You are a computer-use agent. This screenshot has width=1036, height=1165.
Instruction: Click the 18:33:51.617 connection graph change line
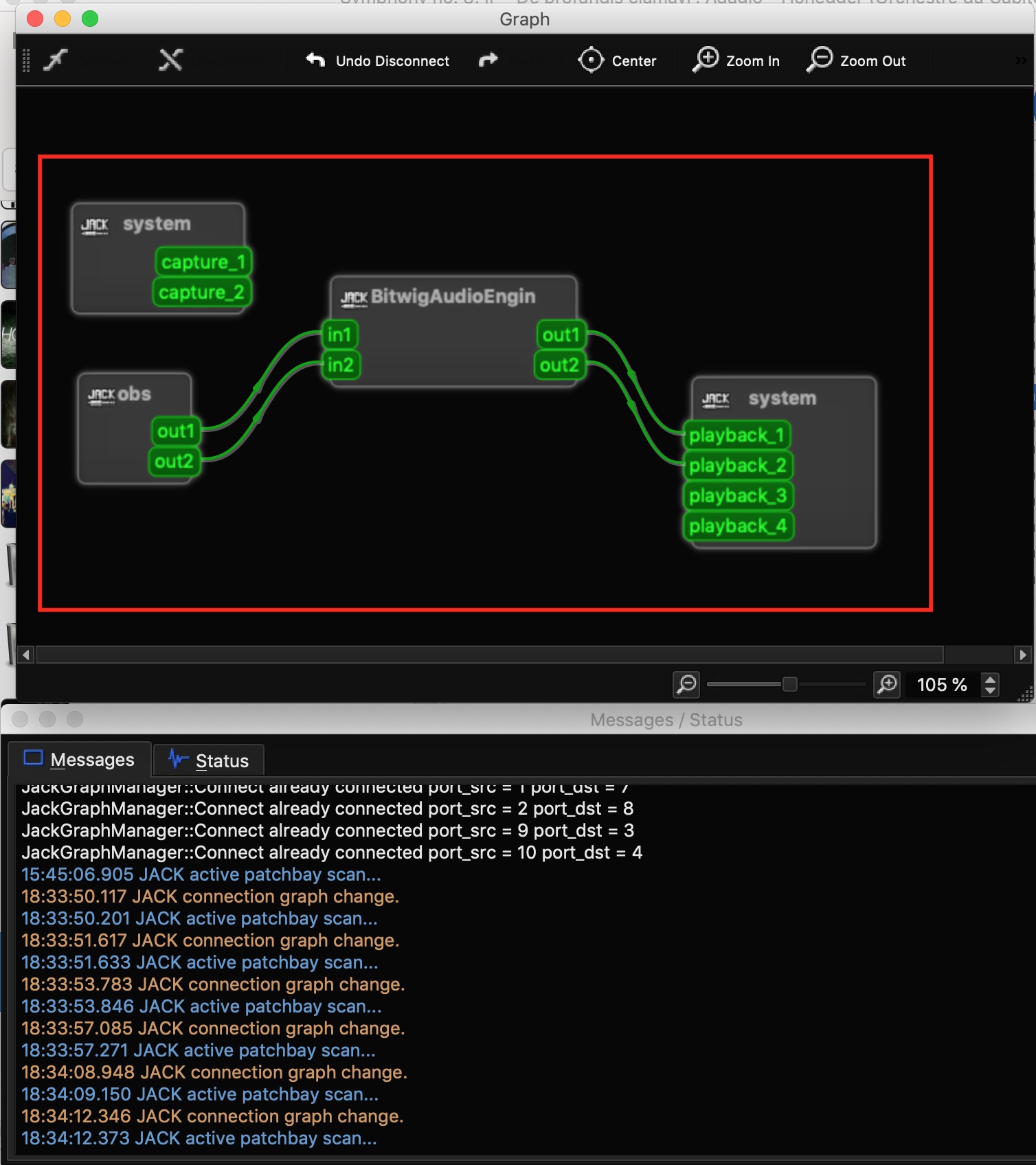(210, 940)
